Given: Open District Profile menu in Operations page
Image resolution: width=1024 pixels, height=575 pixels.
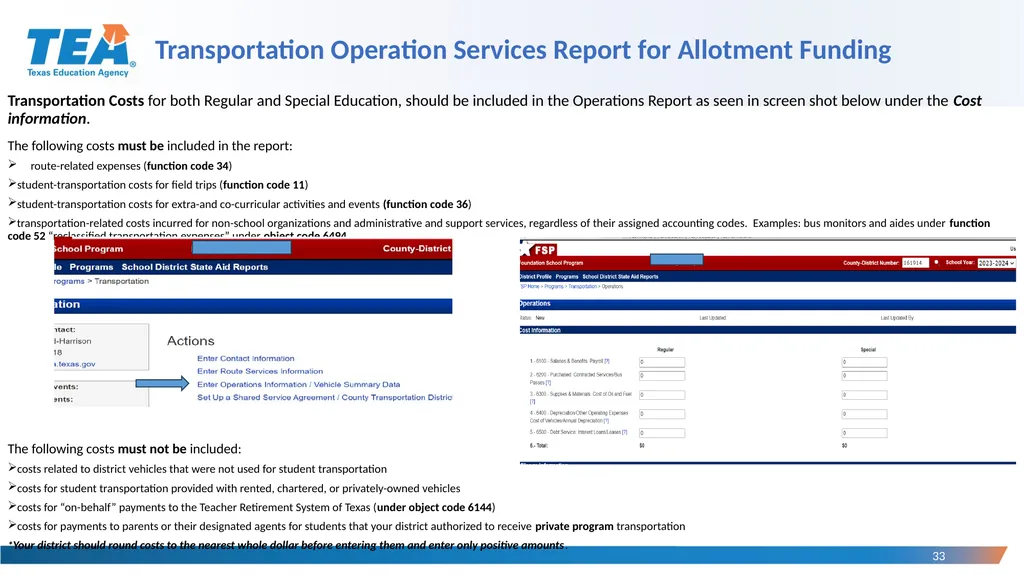Looking at the screenshot, I should (536, 276).
